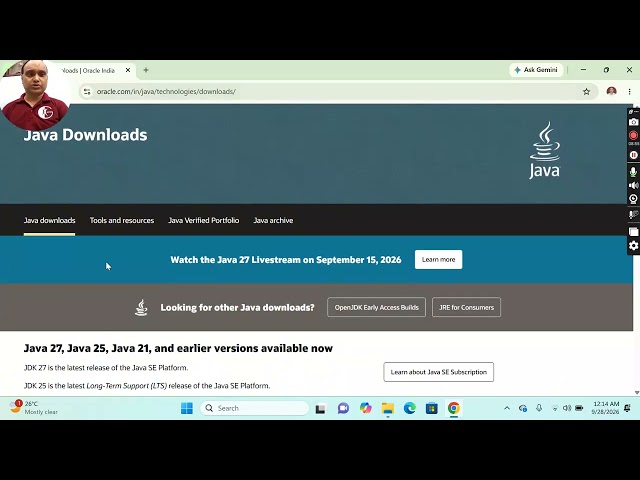The height and width of the screenshot is (480, 640).
Task: Click Java cup icon beside other downloads
Action: 141,307
